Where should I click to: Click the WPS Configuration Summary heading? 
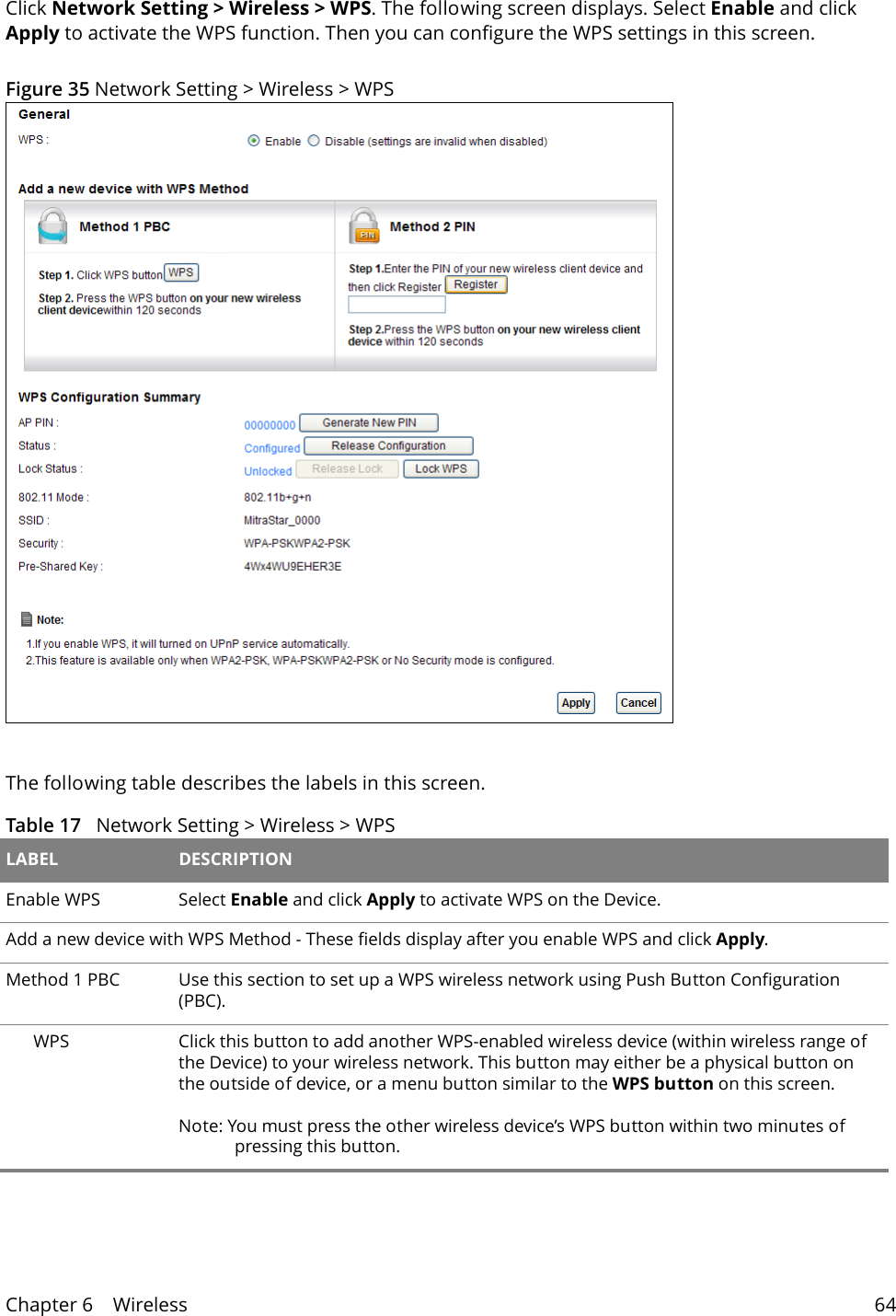[109, 396]
